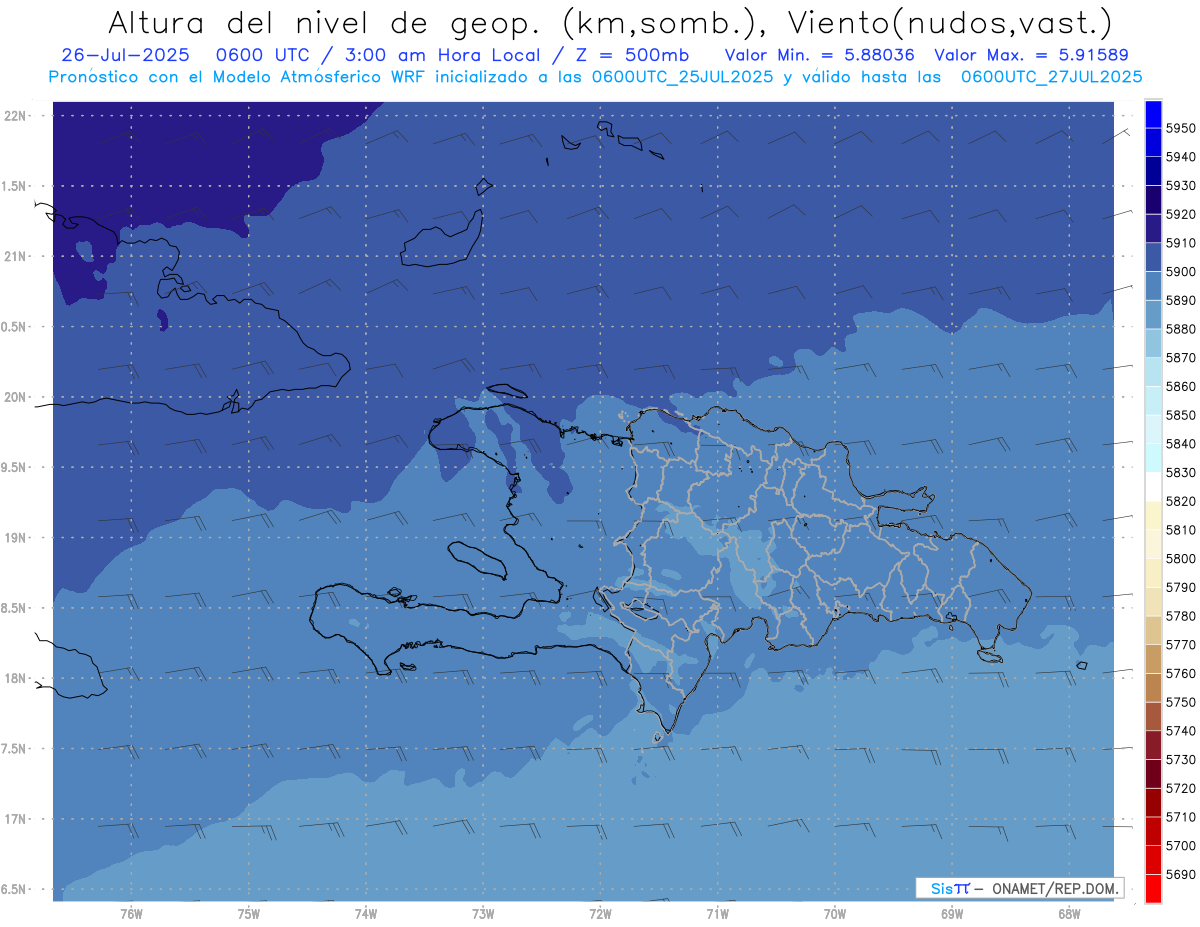This screenshot has width=1200, height=927.
Task: Click the legend swatch between 5860 and 5870
Action: pyautogui.click(x=1153, y=372)
